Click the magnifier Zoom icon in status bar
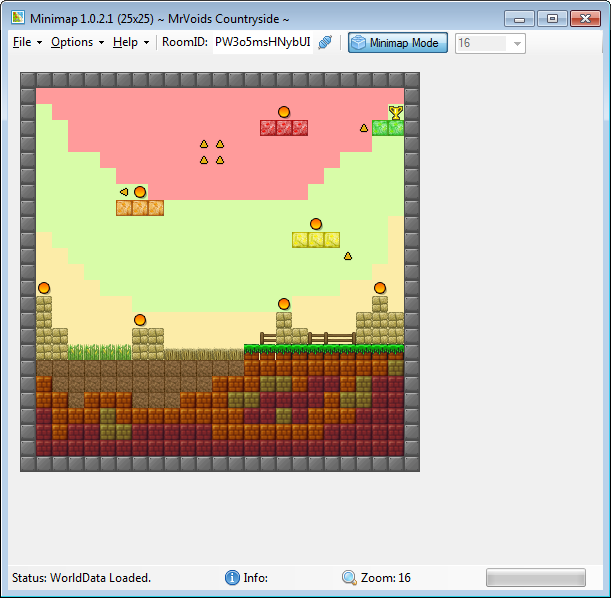The image size is (611, 598). click(x=349, y=577)
